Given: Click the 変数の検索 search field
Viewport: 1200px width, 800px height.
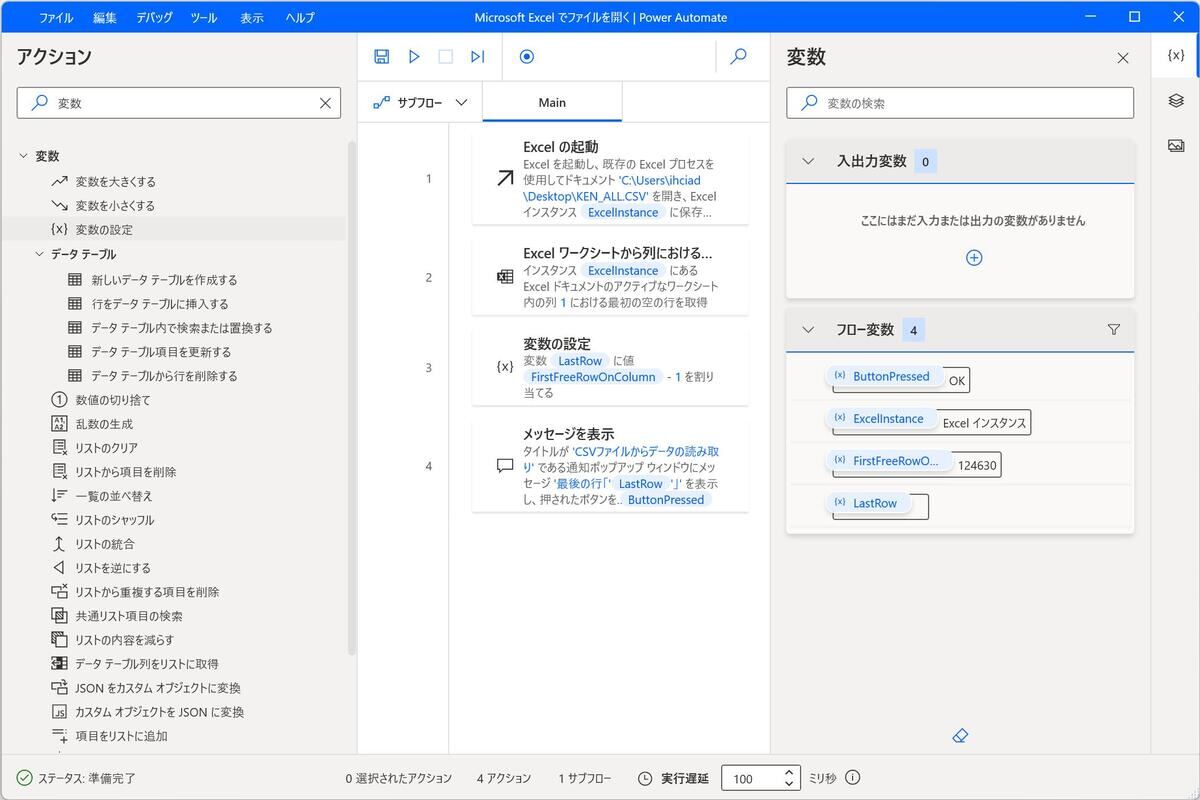Looking at the screenshot, I should click(x=960, y=103).
